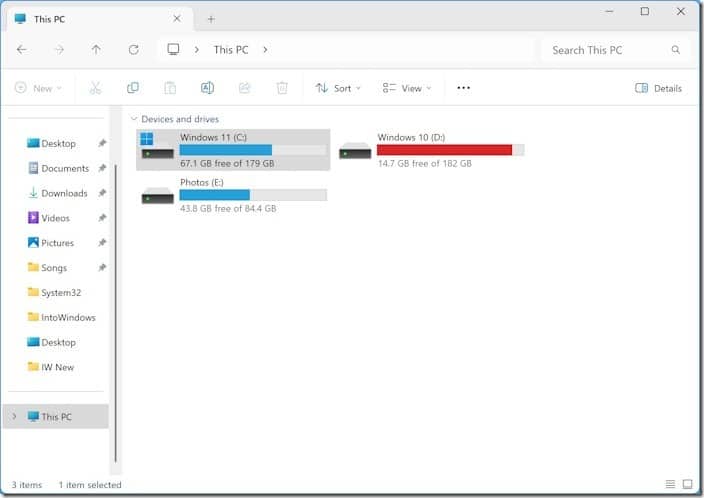Click the pin icon beside Downloads

tap(102, 193)
